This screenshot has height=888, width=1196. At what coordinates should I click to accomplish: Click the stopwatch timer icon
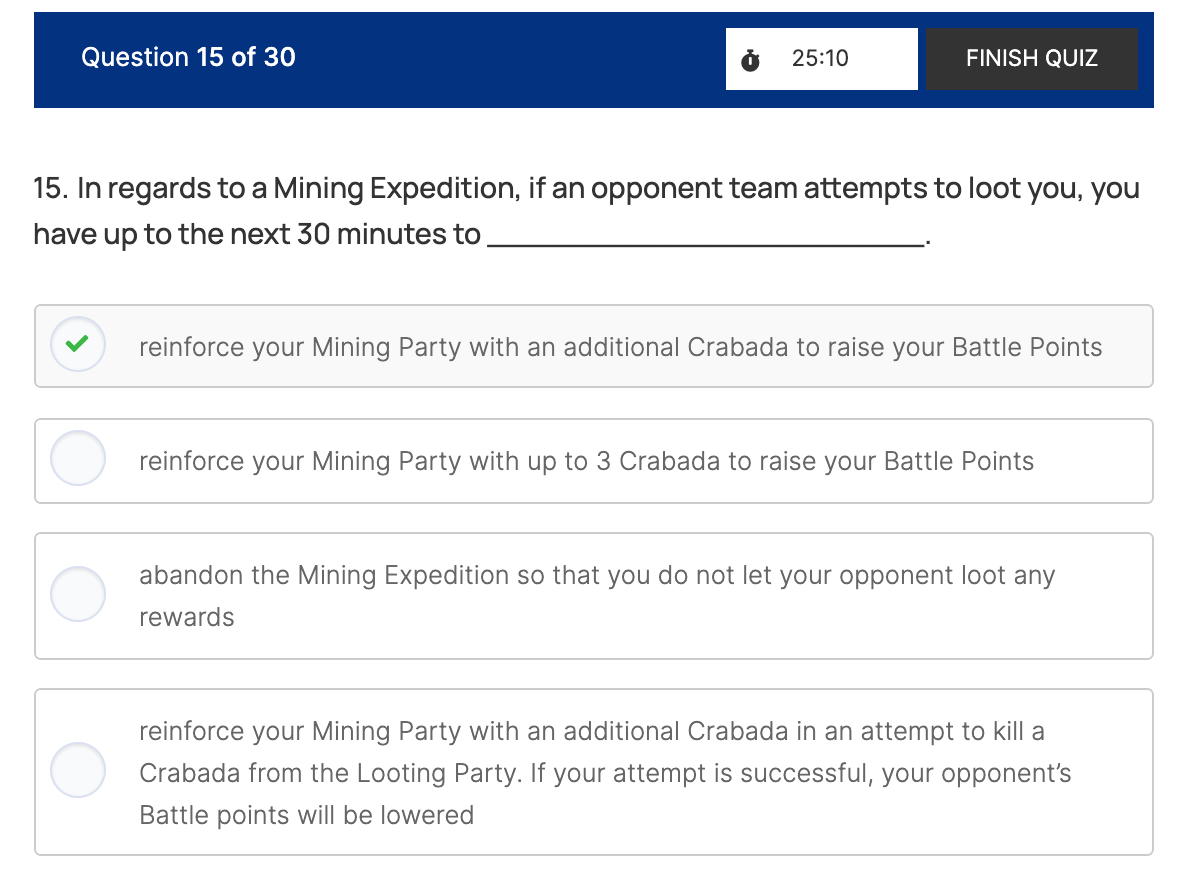point(750,60)
